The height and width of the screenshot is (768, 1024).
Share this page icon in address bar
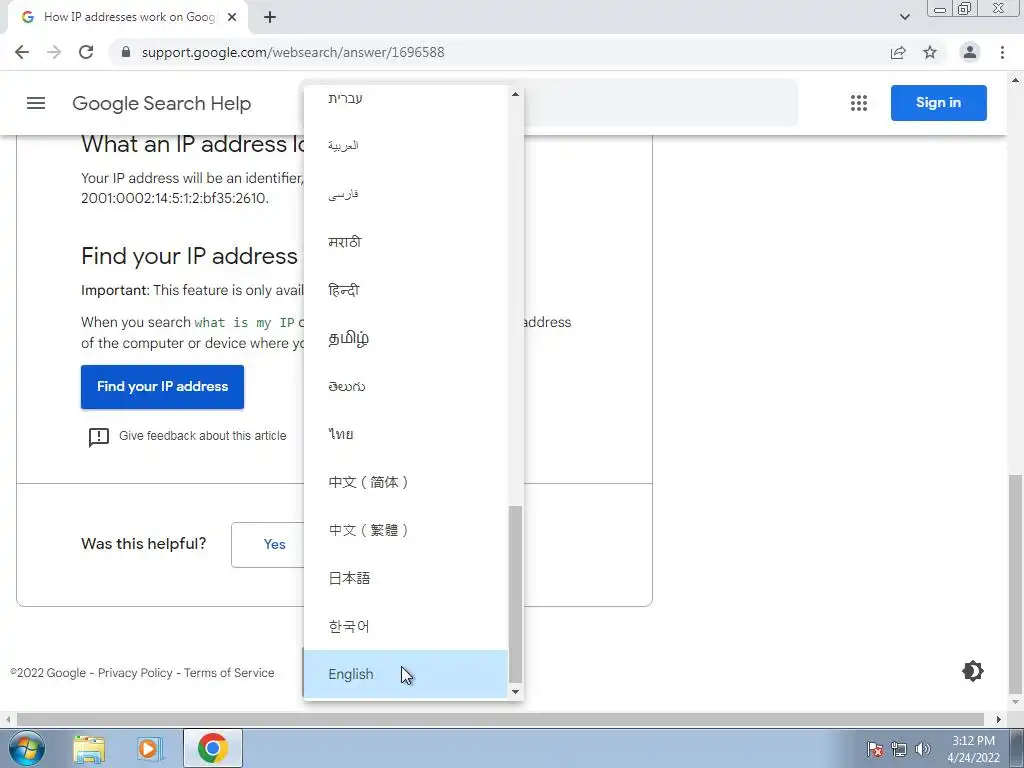pyautogui.click(x=898, y=52)
